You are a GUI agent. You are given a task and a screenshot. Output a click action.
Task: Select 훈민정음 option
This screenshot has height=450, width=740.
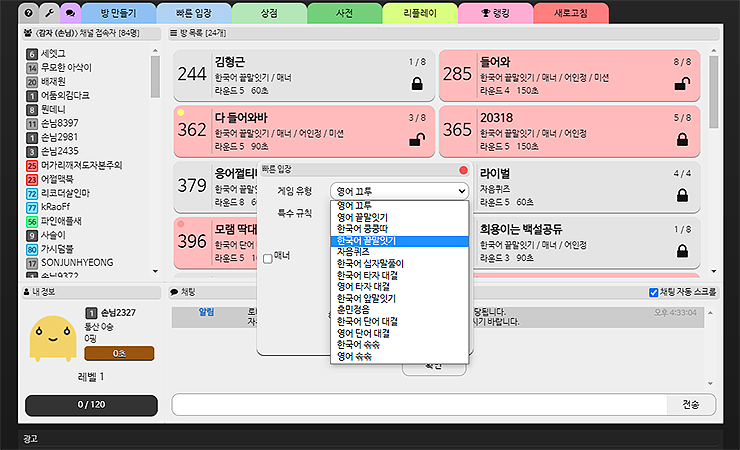(399, 310)
